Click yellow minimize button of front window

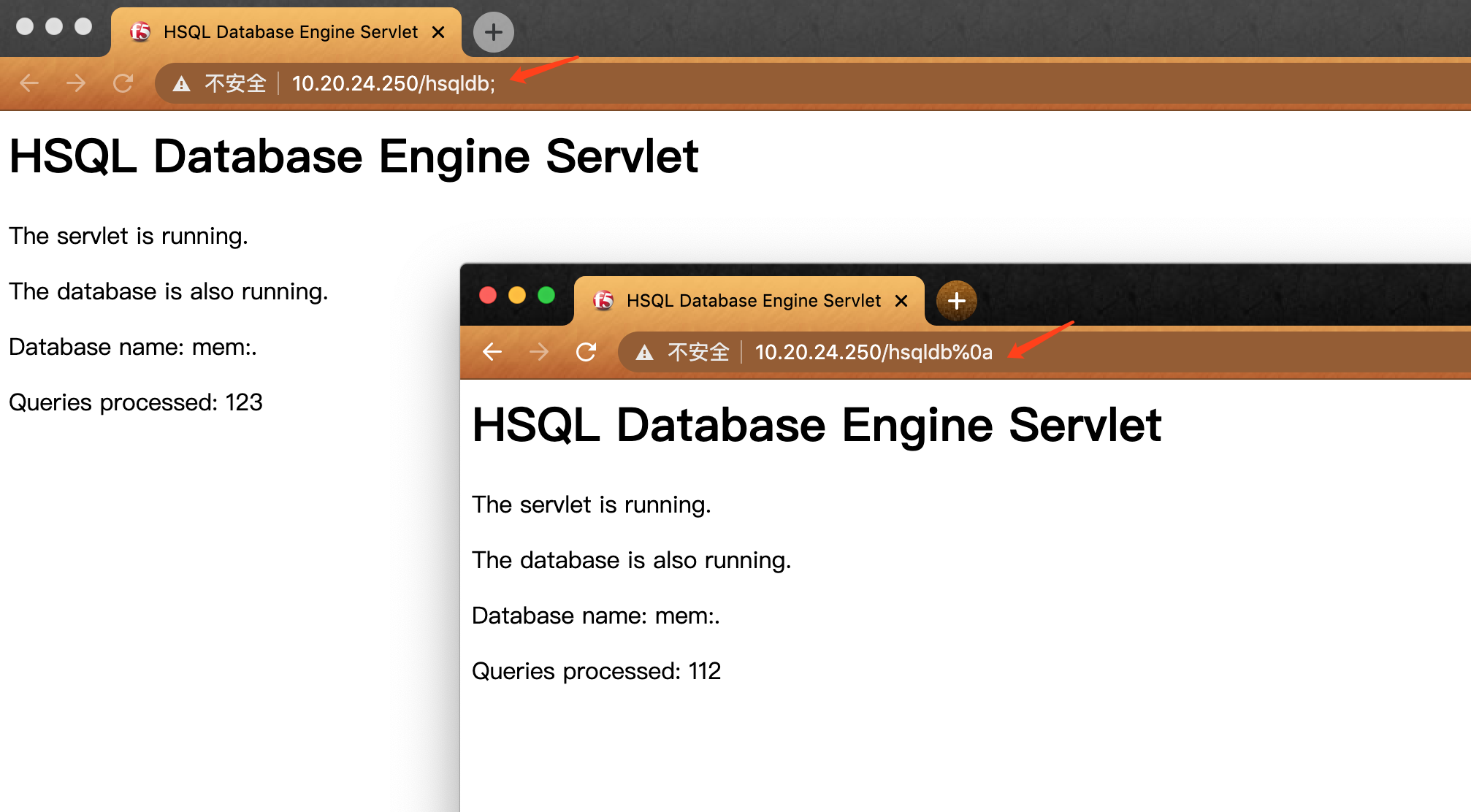pyautogui.click(x=517, y=295)
